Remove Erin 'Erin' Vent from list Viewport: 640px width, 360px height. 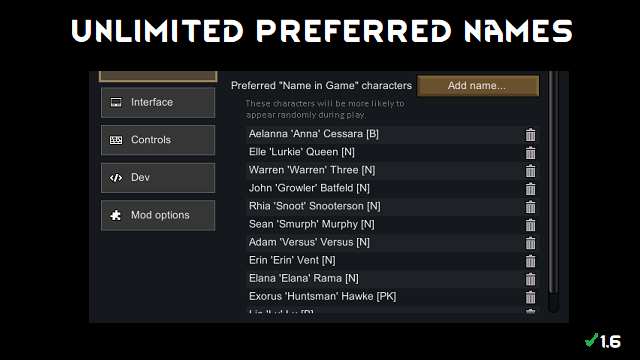[530, 260]
